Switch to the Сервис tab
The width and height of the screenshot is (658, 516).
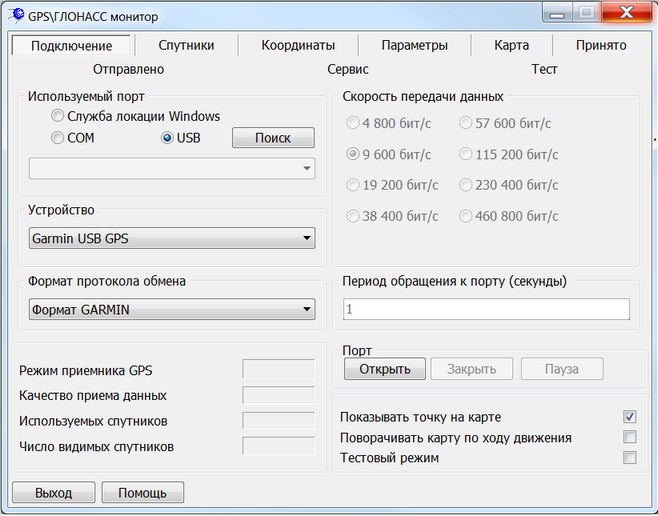click(x=348, y=69)
